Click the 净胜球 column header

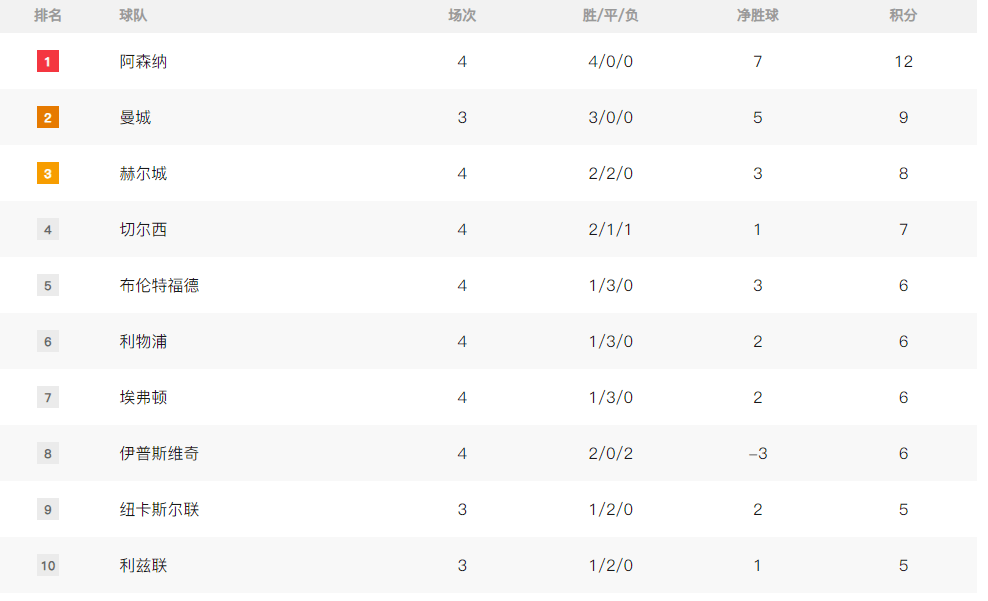[x=757, y=16]
